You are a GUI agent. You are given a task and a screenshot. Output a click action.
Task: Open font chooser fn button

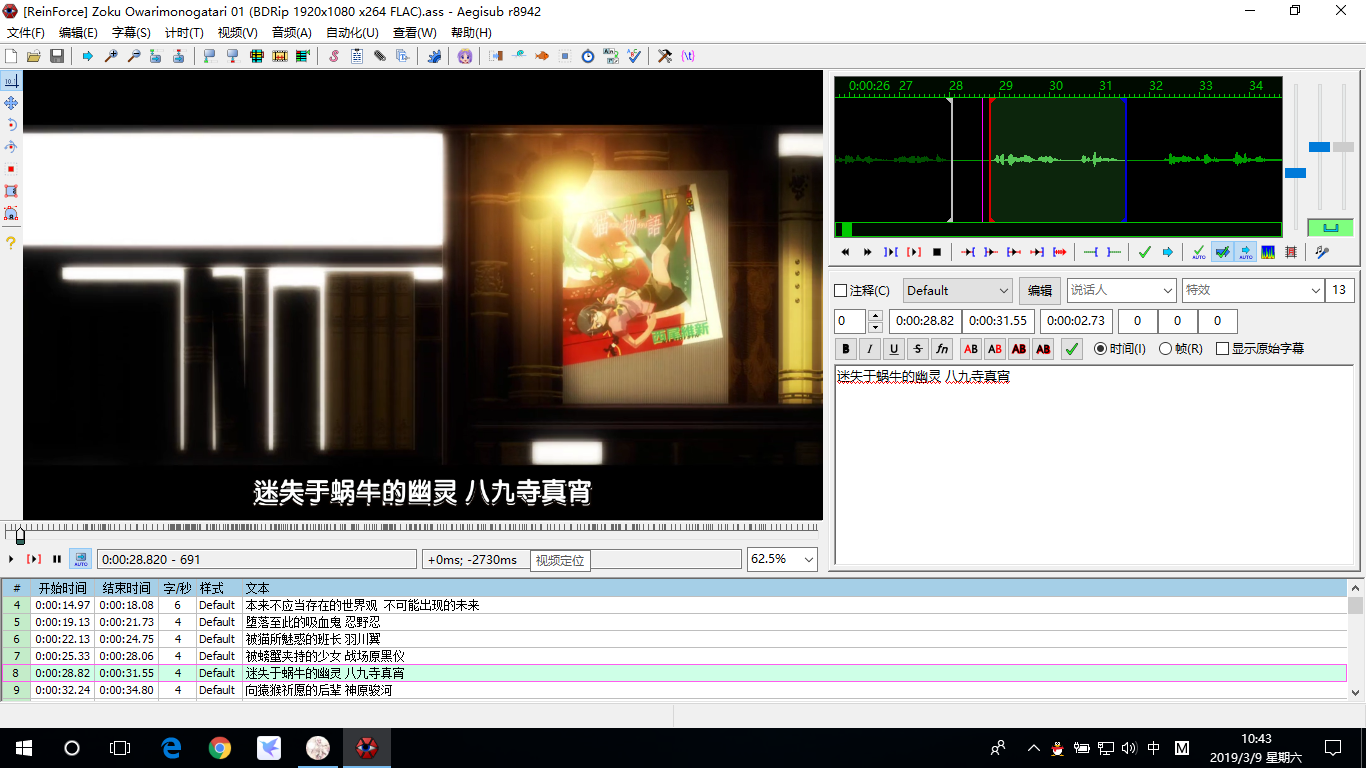click(x=942, y=349)
